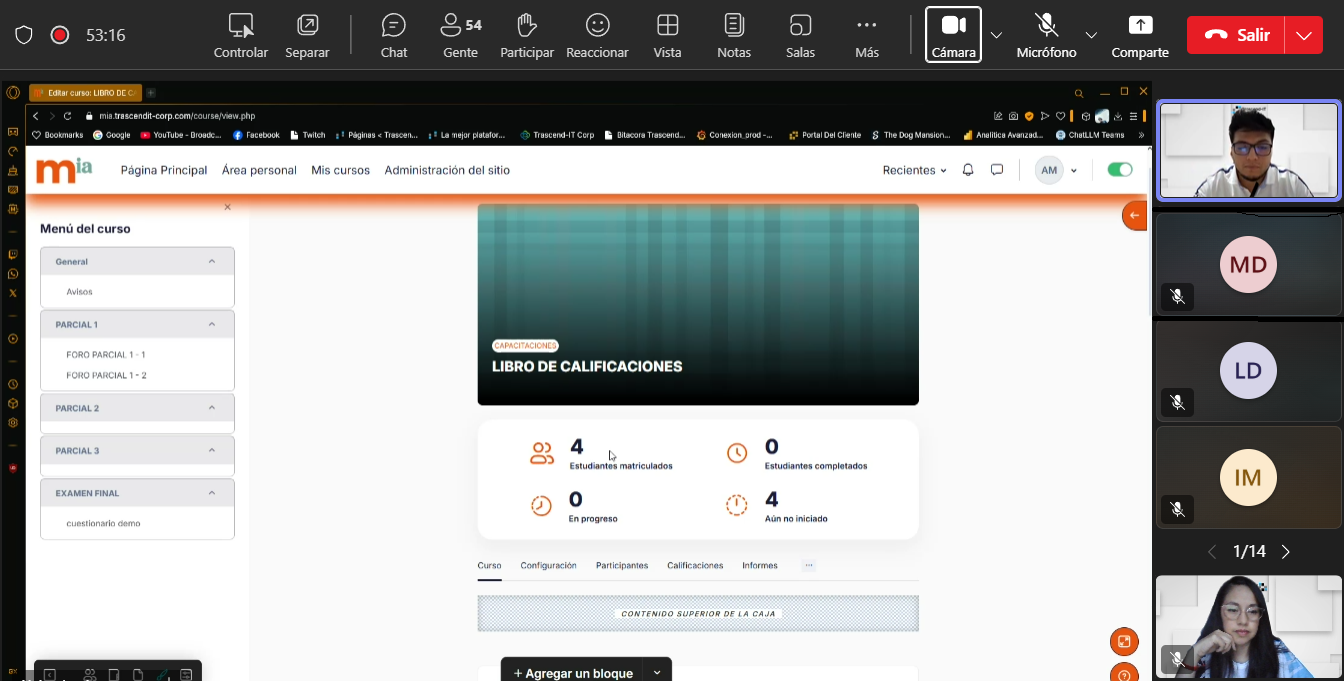This screenshot has width=1344, height=681.
Task: Expand the Recientes dropdown
Action: click(x=914, y=170)
